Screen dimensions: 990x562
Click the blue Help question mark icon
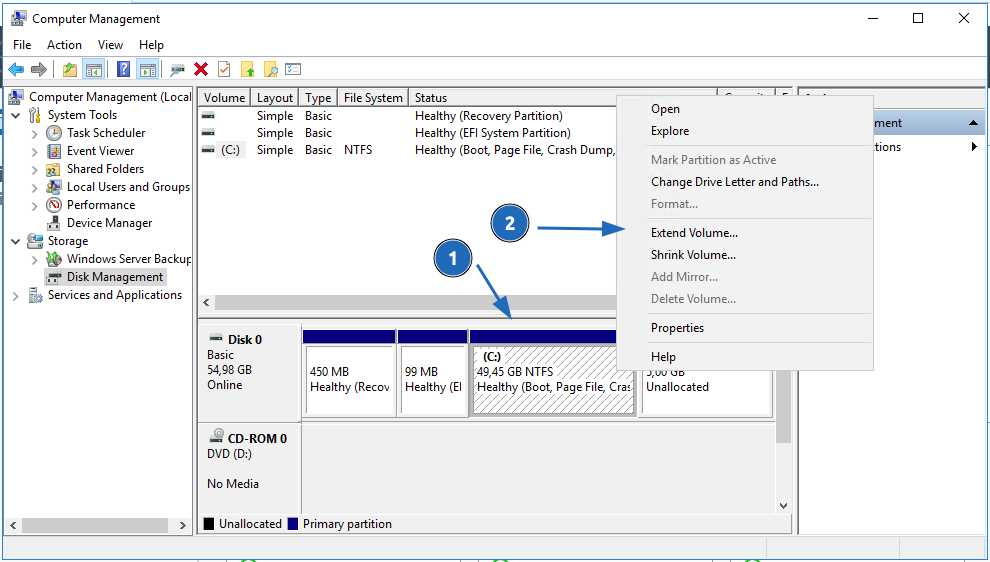123,69
